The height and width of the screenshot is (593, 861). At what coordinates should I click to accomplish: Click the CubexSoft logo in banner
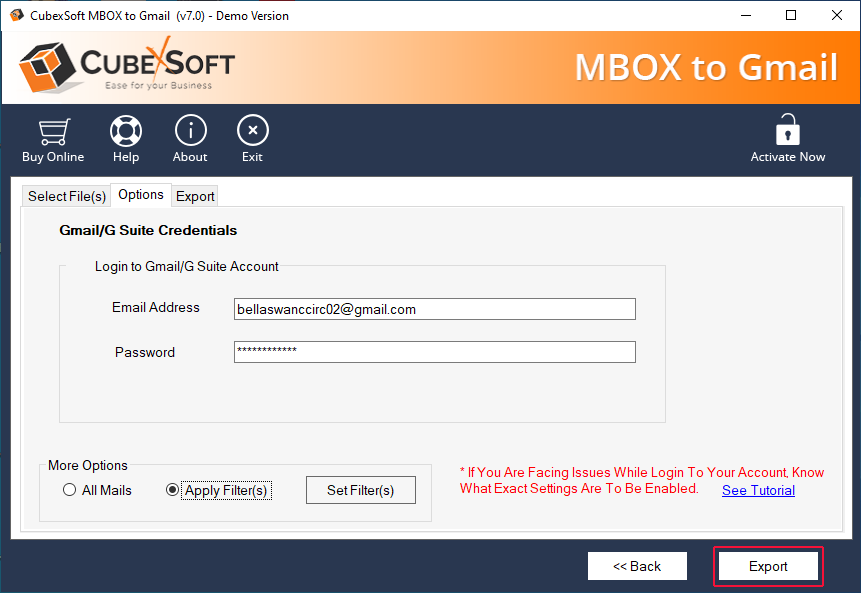[x=127, y=67]
